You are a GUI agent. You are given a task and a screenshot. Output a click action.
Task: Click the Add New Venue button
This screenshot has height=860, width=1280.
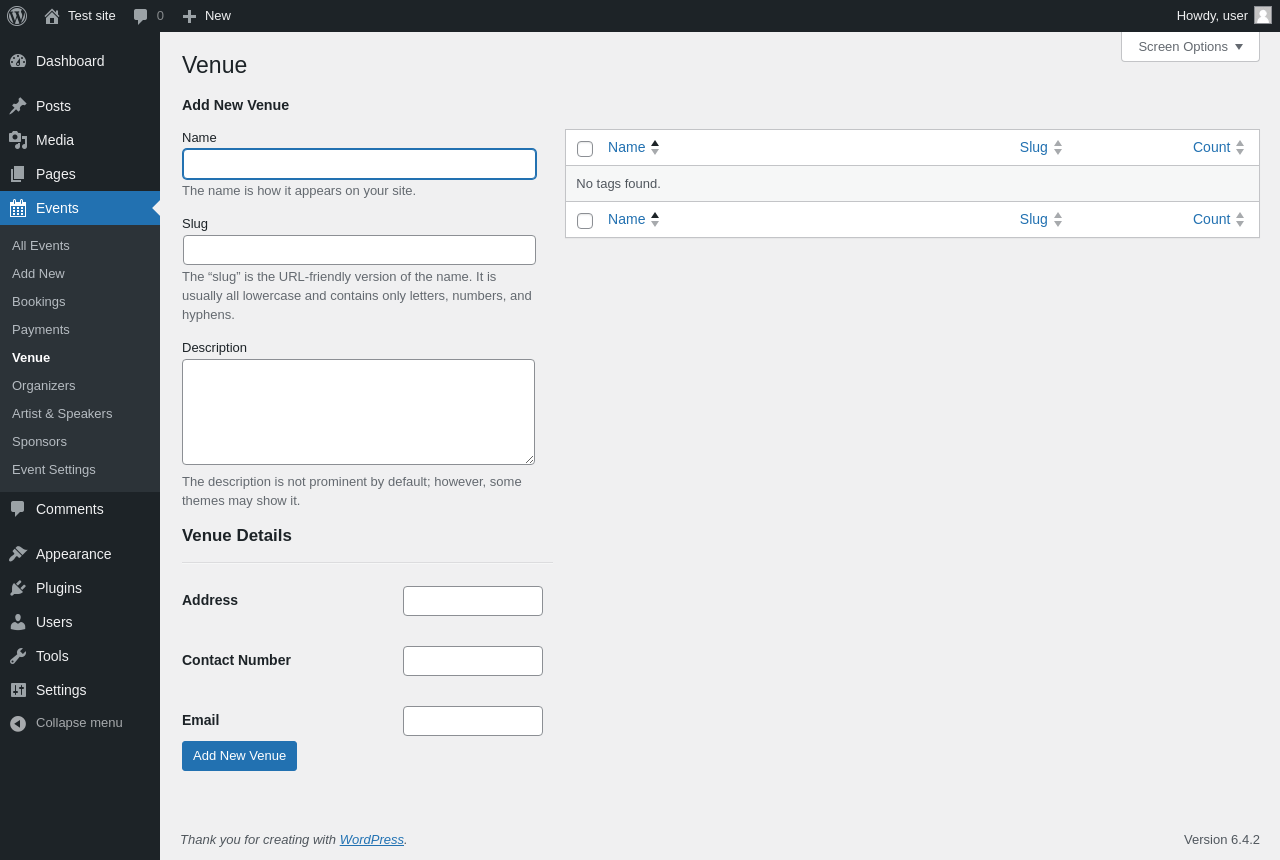(x=239, y=756)
